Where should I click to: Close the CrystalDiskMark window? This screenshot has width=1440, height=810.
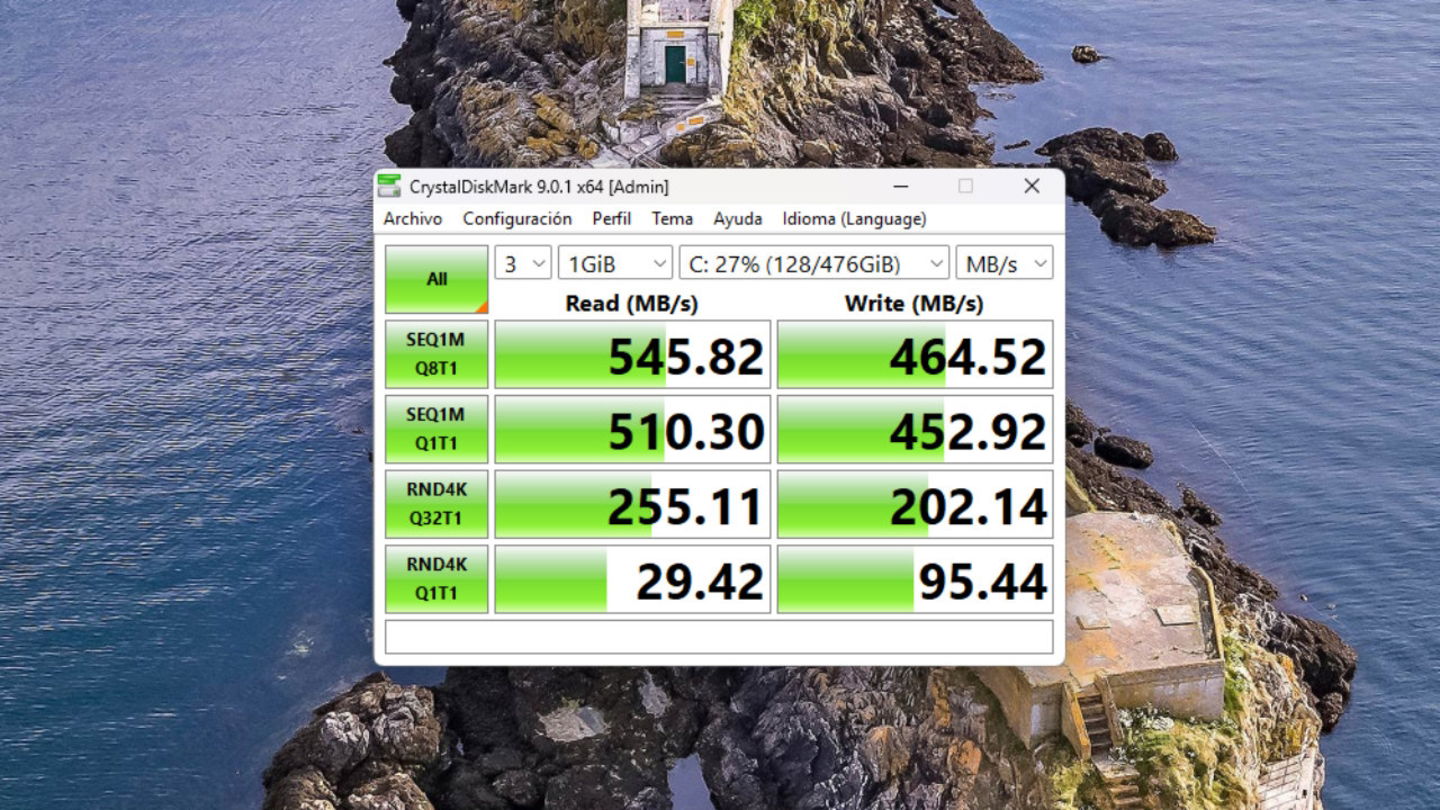click(x=1032, y=186)
